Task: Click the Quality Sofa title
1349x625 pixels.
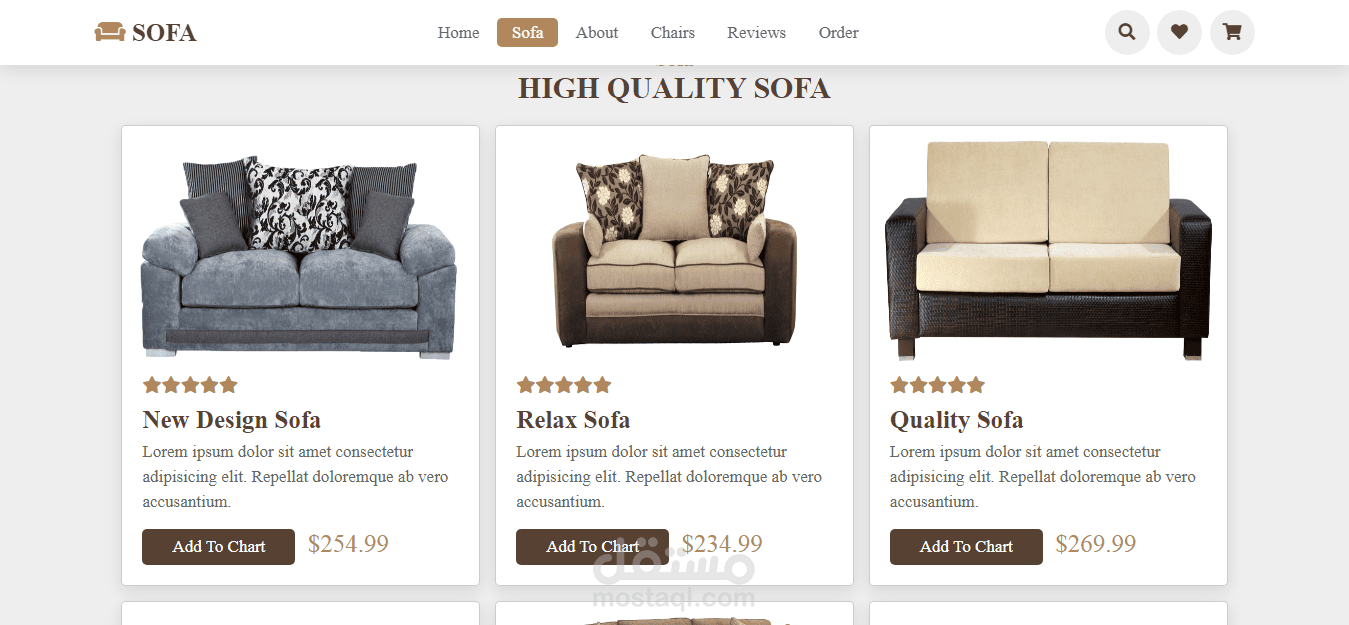Action: click(956, 420)
